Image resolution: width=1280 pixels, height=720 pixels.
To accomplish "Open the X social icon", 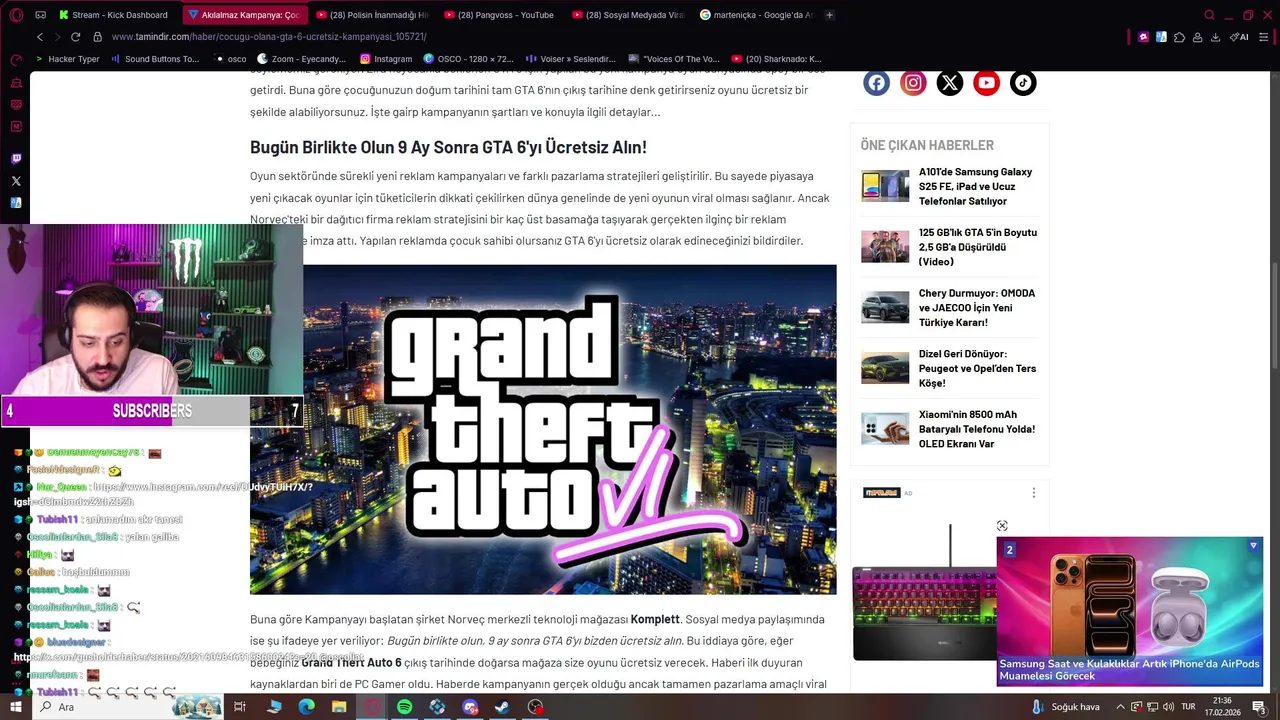I will click(x=950, y=83).
